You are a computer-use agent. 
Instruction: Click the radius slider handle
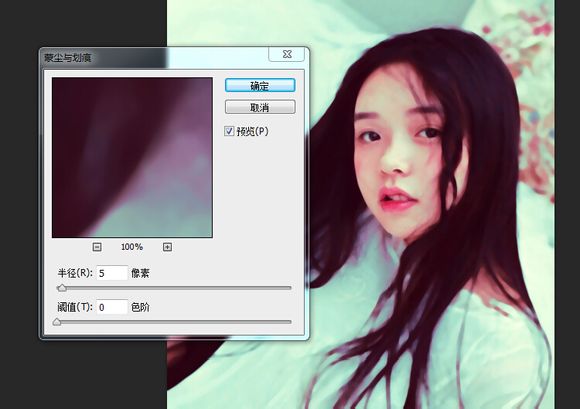click(62, 288)
